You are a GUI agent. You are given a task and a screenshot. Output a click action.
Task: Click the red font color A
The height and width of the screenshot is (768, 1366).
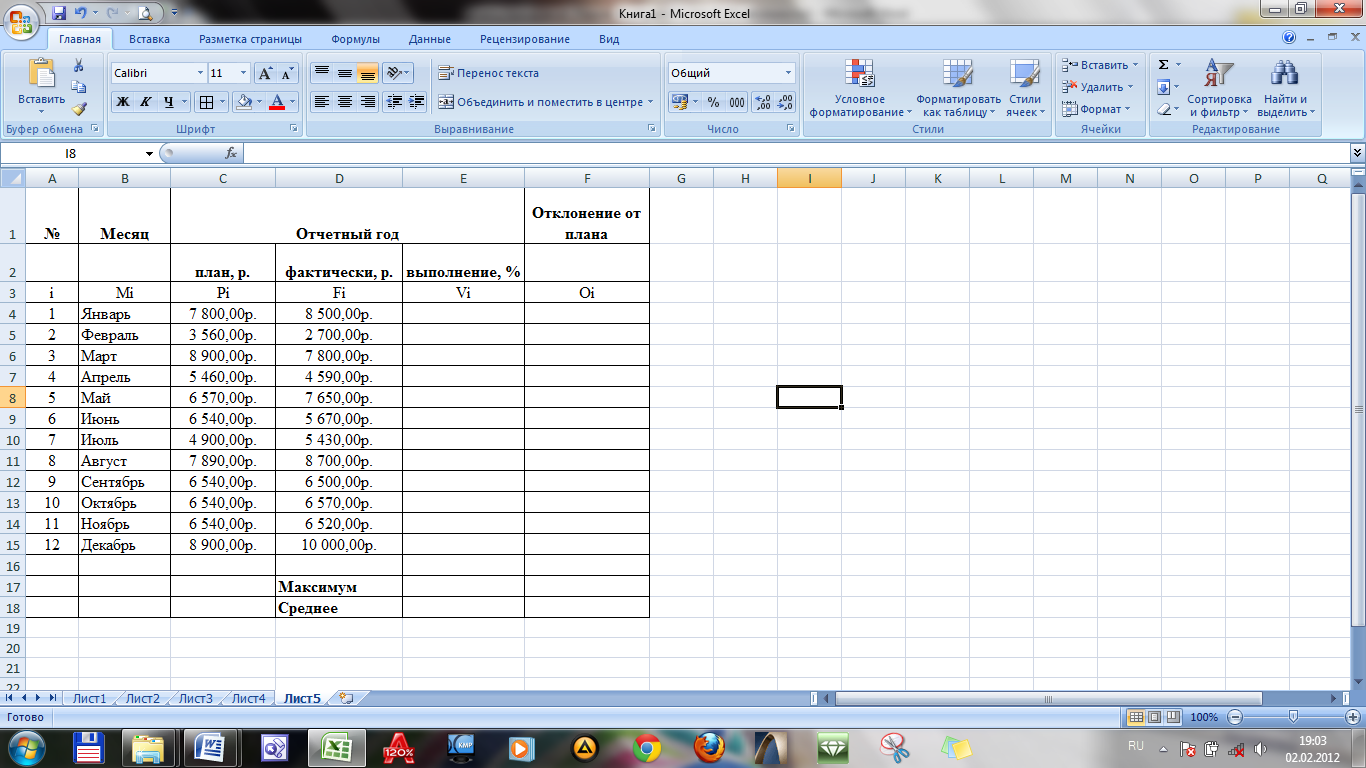point(277,102)
